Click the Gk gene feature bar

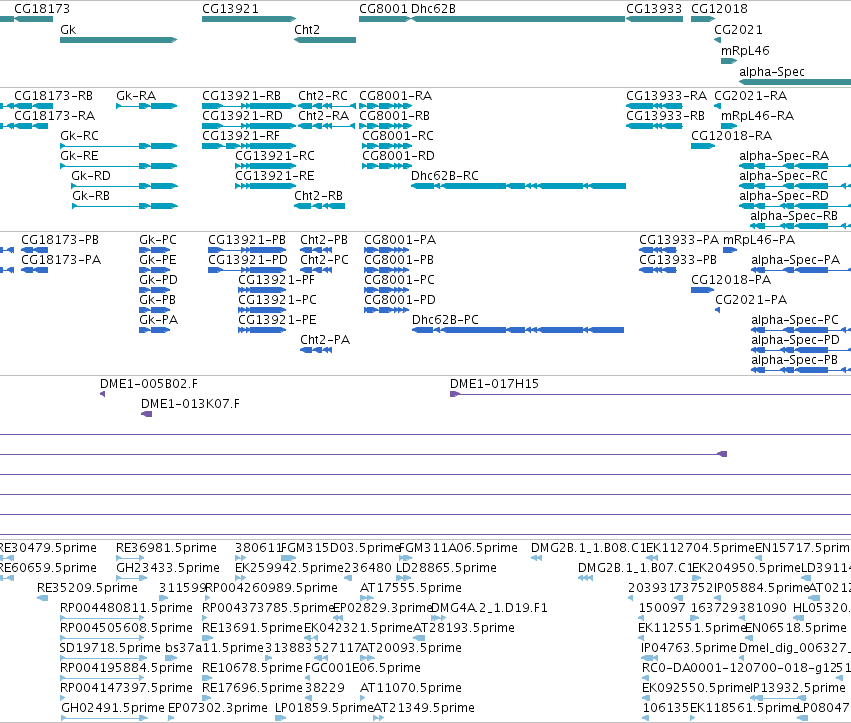[118, 40]
